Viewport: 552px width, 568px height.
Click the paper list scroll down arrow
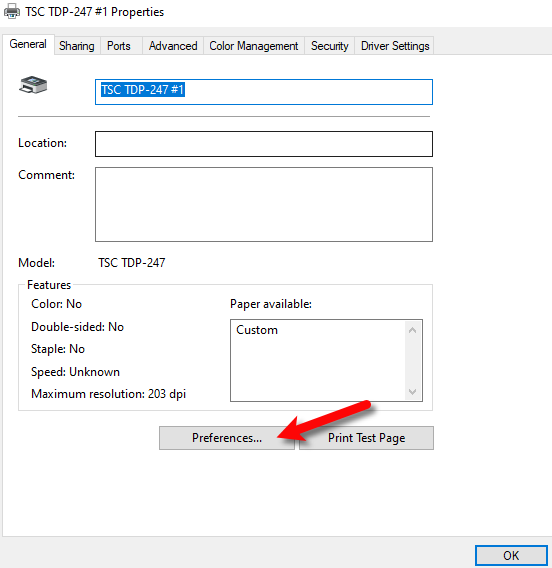[x=412, y=392]
